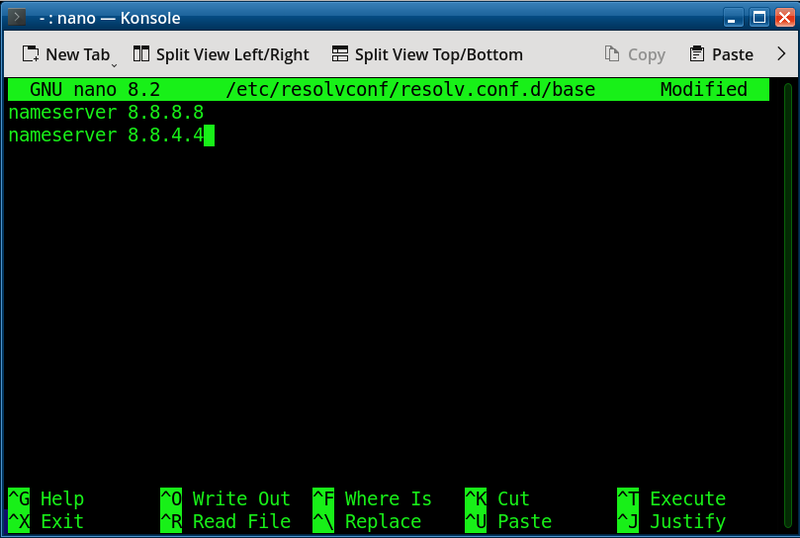The height and width of the screenshot is (538, 800).
Task: Click the ^U Paste shortcut in nano
Action: click(509, 522)
